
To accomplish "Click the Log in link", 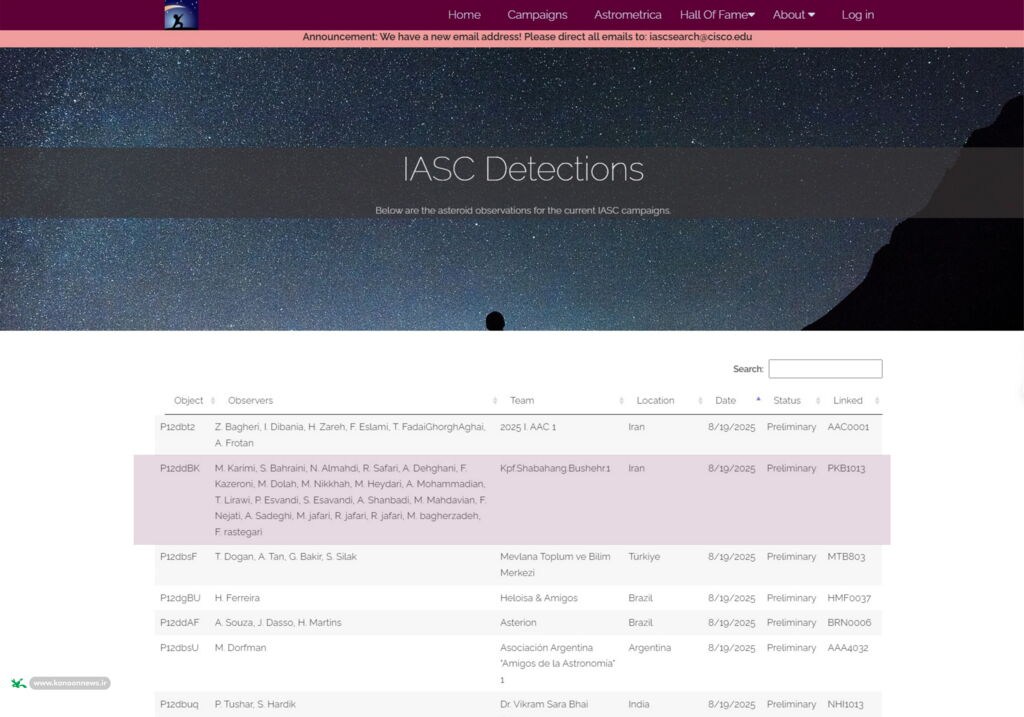I will coord(857,15).
